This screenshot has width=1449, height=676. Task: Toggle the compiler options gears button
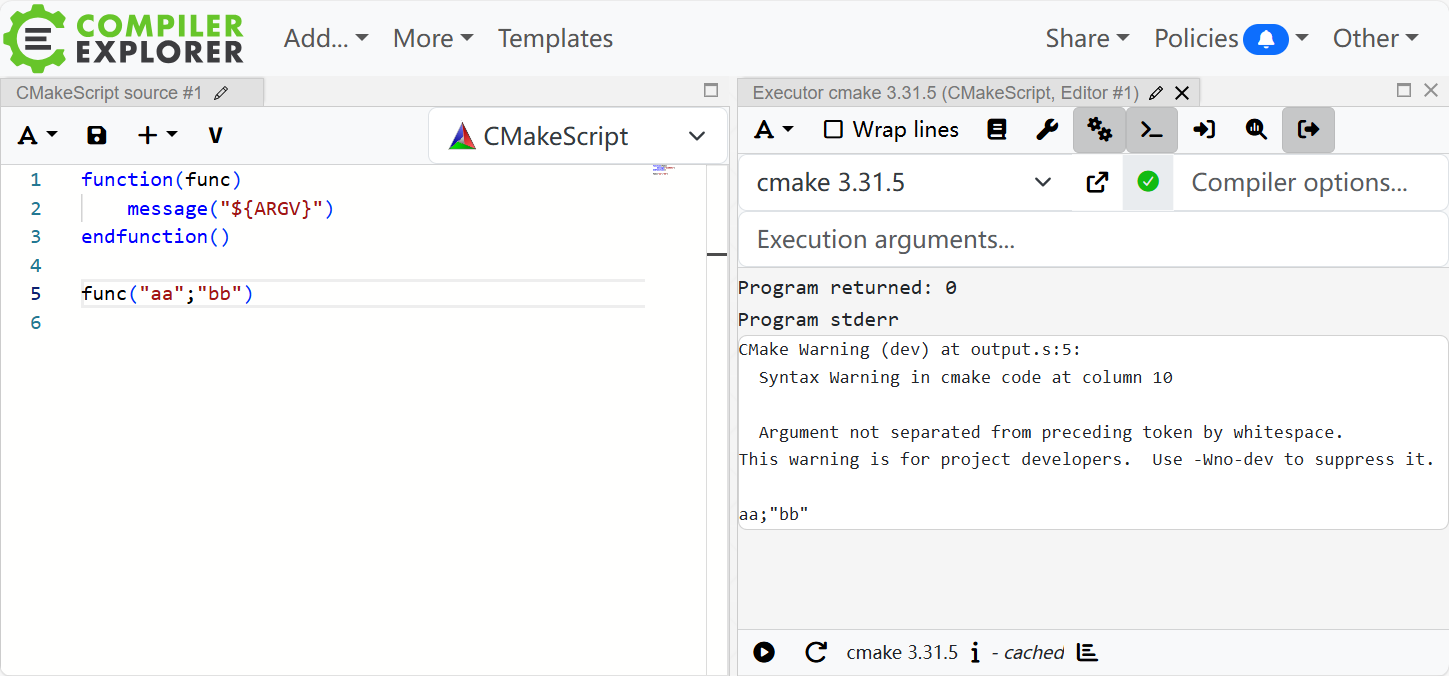click(1099, 130)
